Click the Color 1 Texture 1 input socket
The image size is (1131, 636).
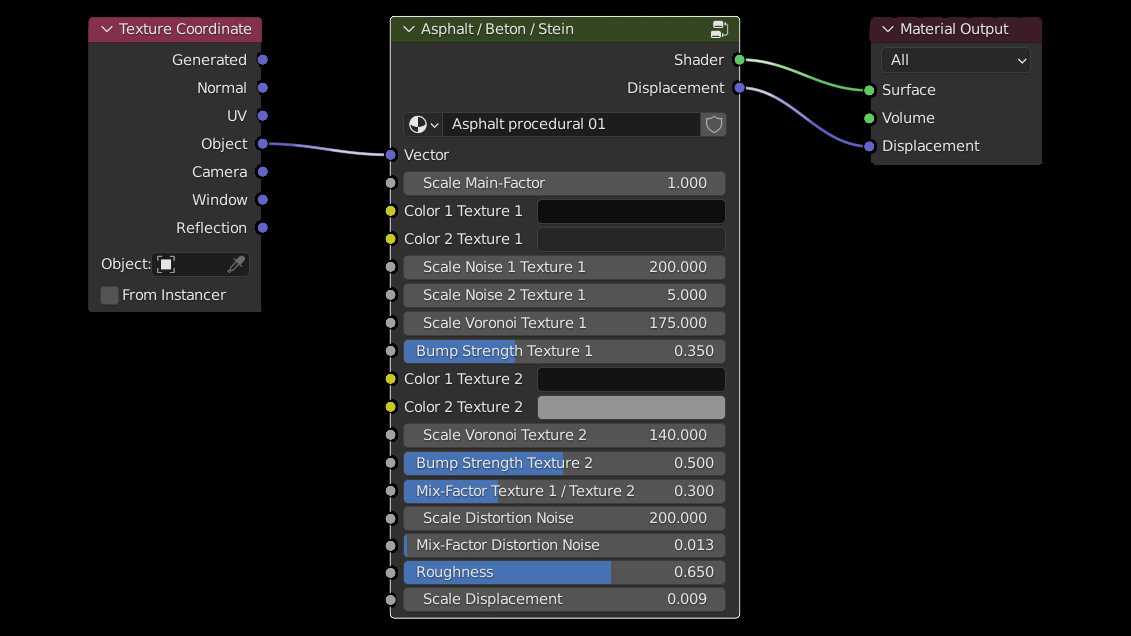(391, 211)
